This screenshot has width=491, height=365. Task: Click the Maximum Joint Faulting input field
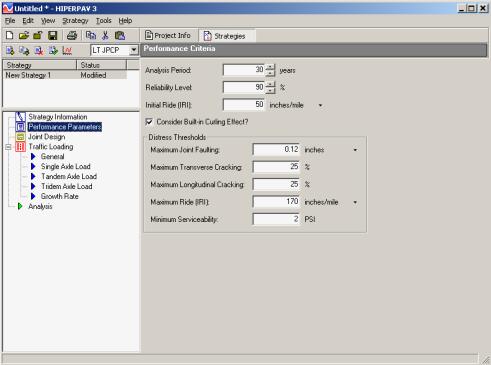click(276, 149)
